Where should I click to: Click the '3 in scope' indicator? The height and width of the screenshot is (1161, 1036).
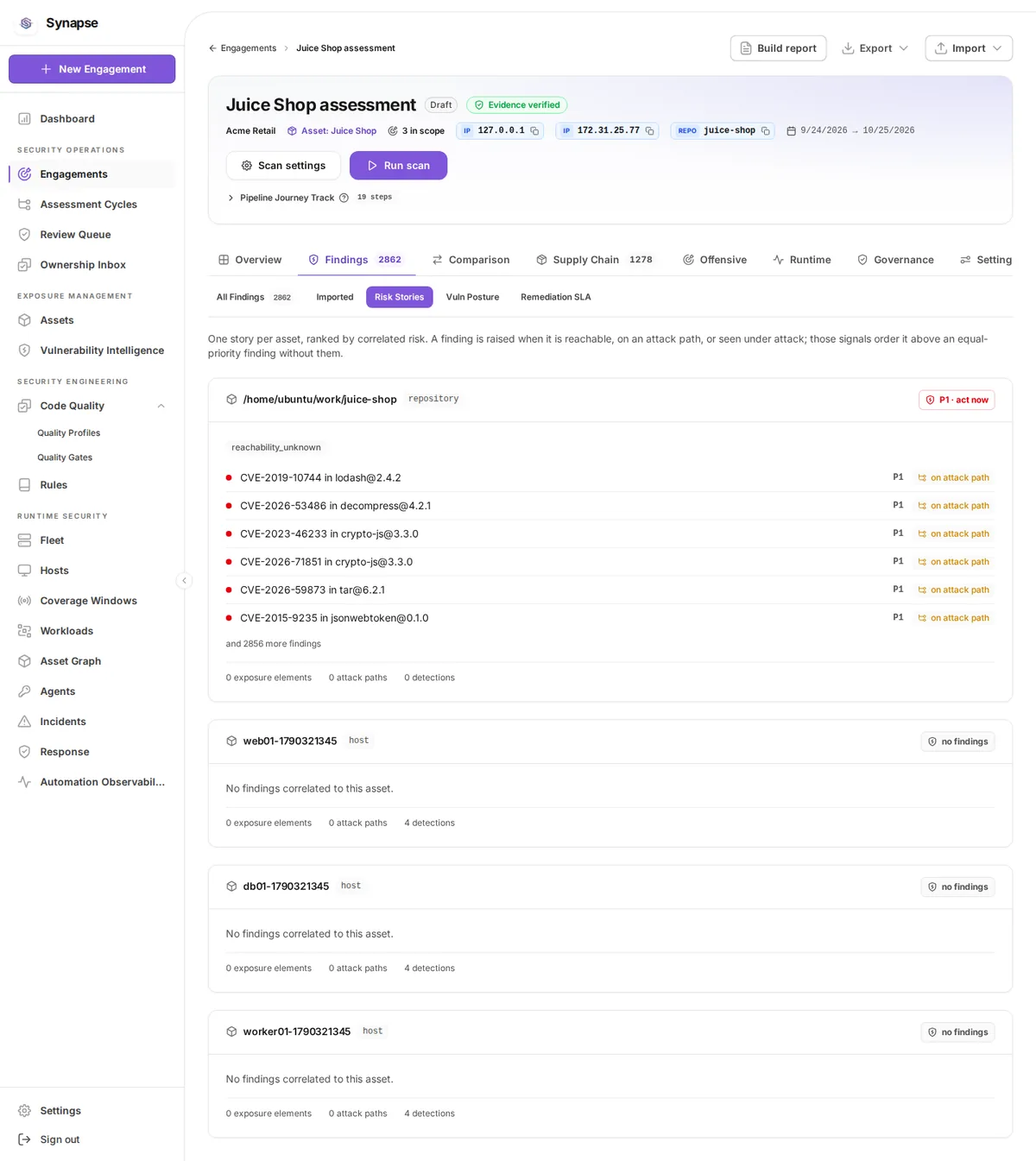click(416, 131)
